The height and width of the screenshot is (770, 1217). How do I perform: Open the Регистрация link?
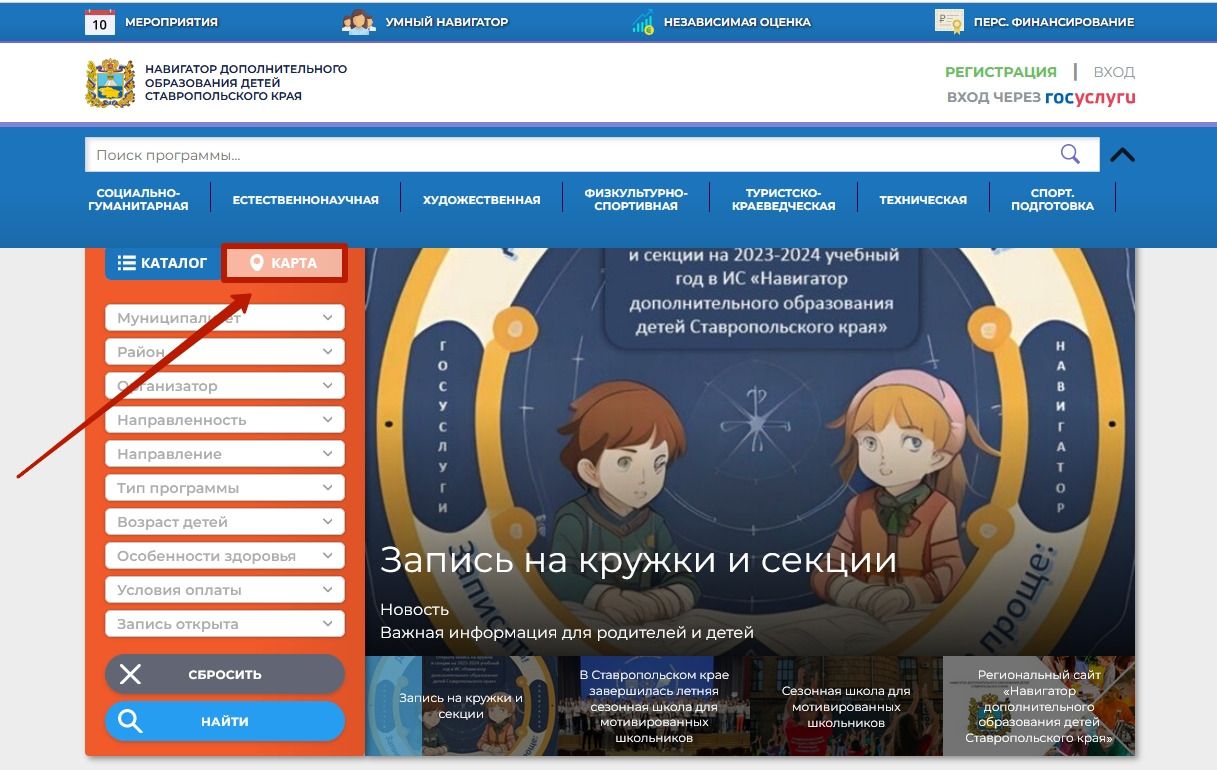pos(1000,72)
